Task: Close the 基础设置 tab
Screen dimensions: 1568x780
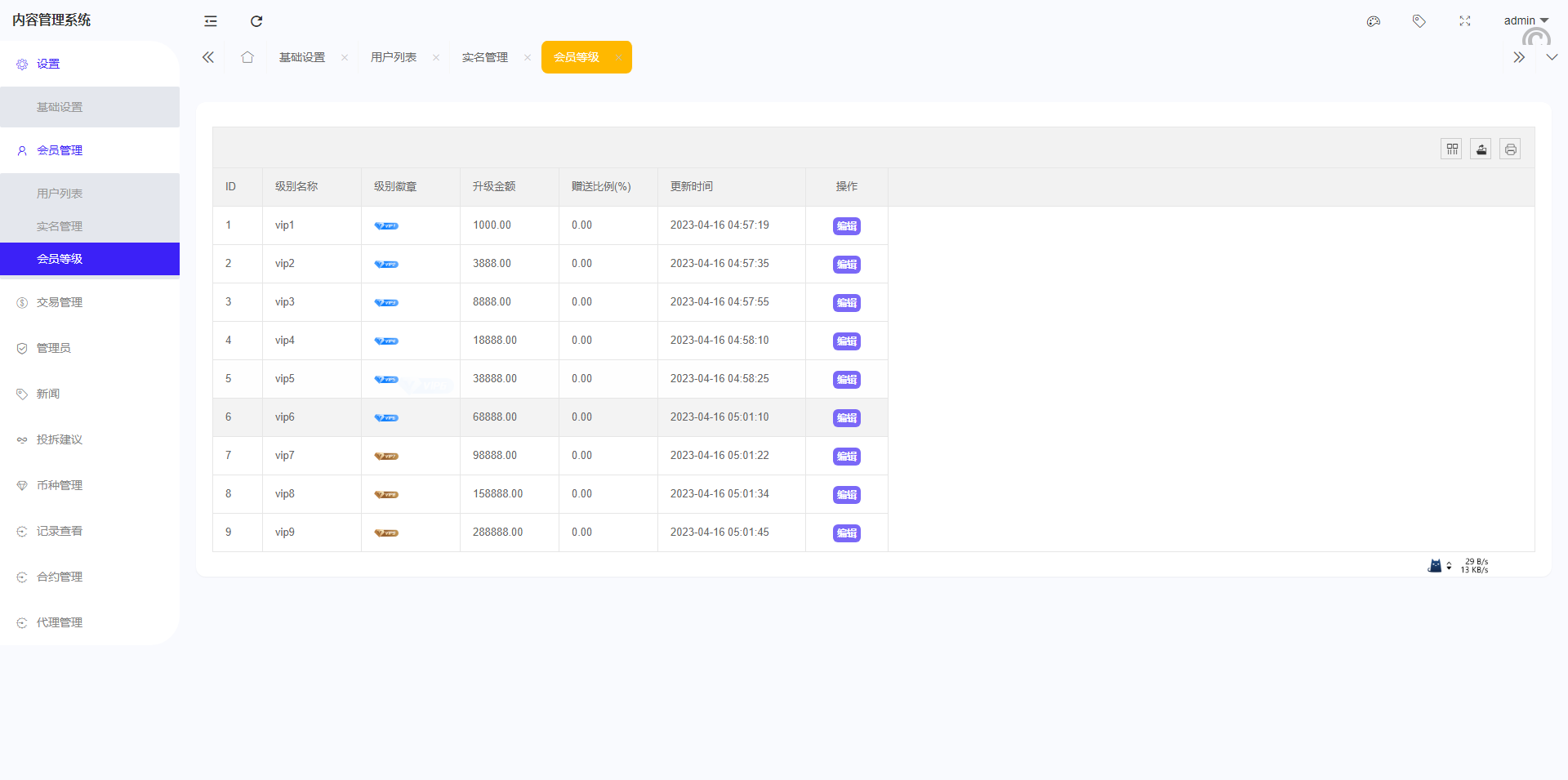Action: click(x=345, y=57)
